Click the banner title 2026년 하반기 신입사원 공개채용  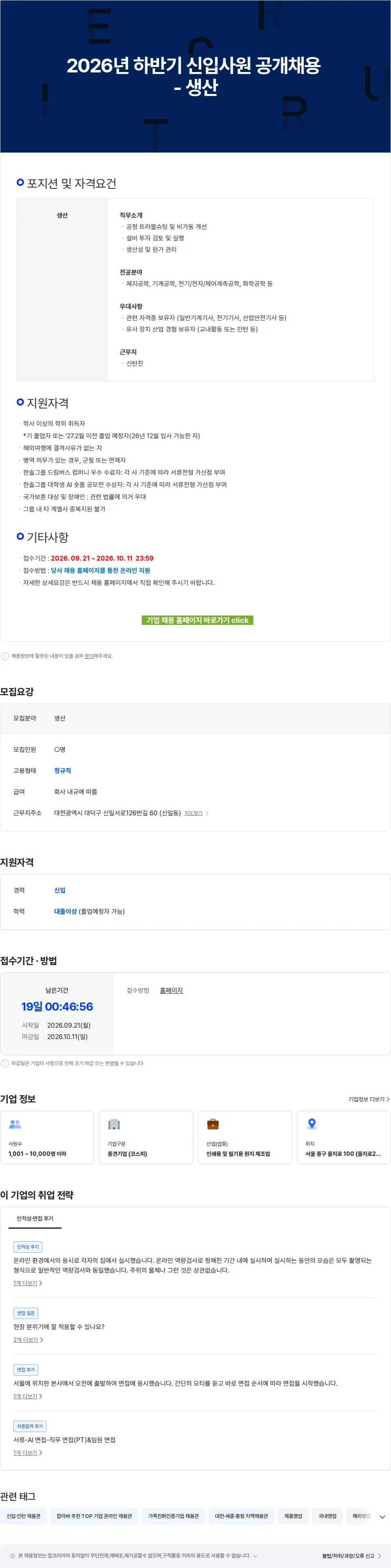(x=194, y=66)
